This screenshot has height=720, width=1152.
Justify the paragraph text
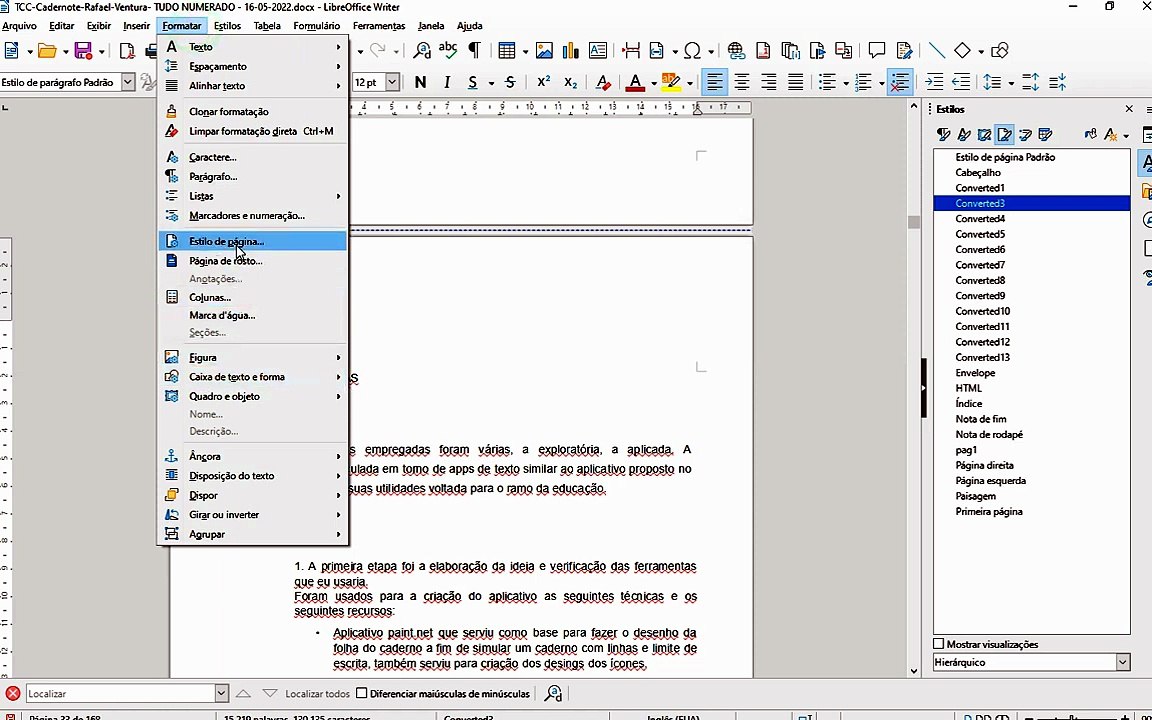(796, 82)
